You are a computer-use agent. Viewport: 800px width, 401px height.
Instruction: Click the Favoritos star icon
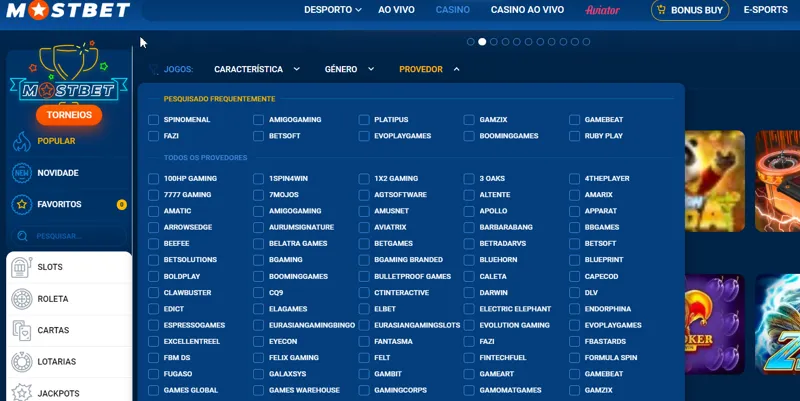22,204
